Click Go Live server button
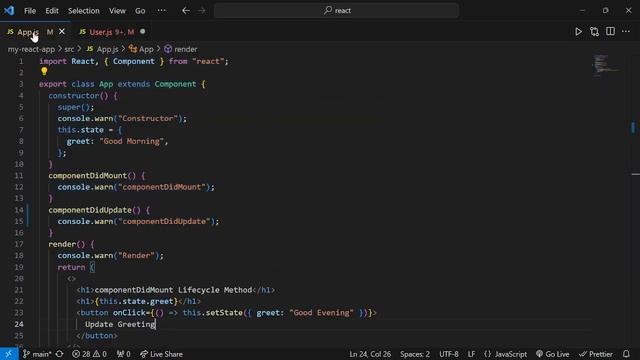 click(x=553, y=354)
